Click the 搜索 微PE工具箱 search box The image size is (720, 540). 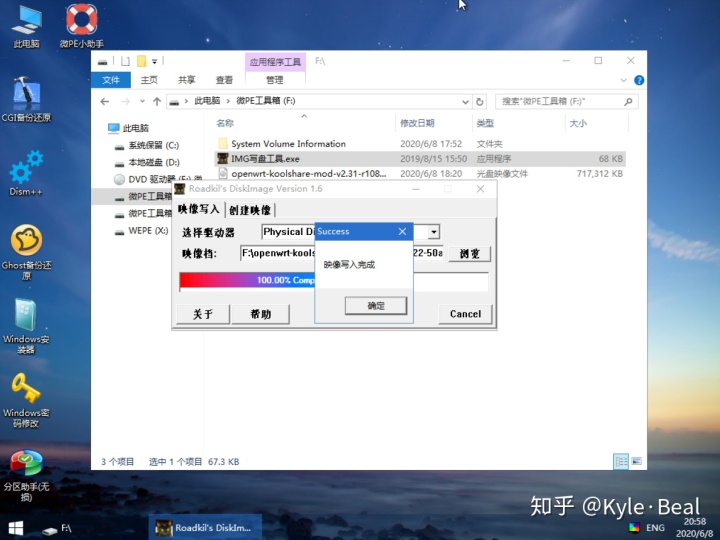click(x=566, y=101)
